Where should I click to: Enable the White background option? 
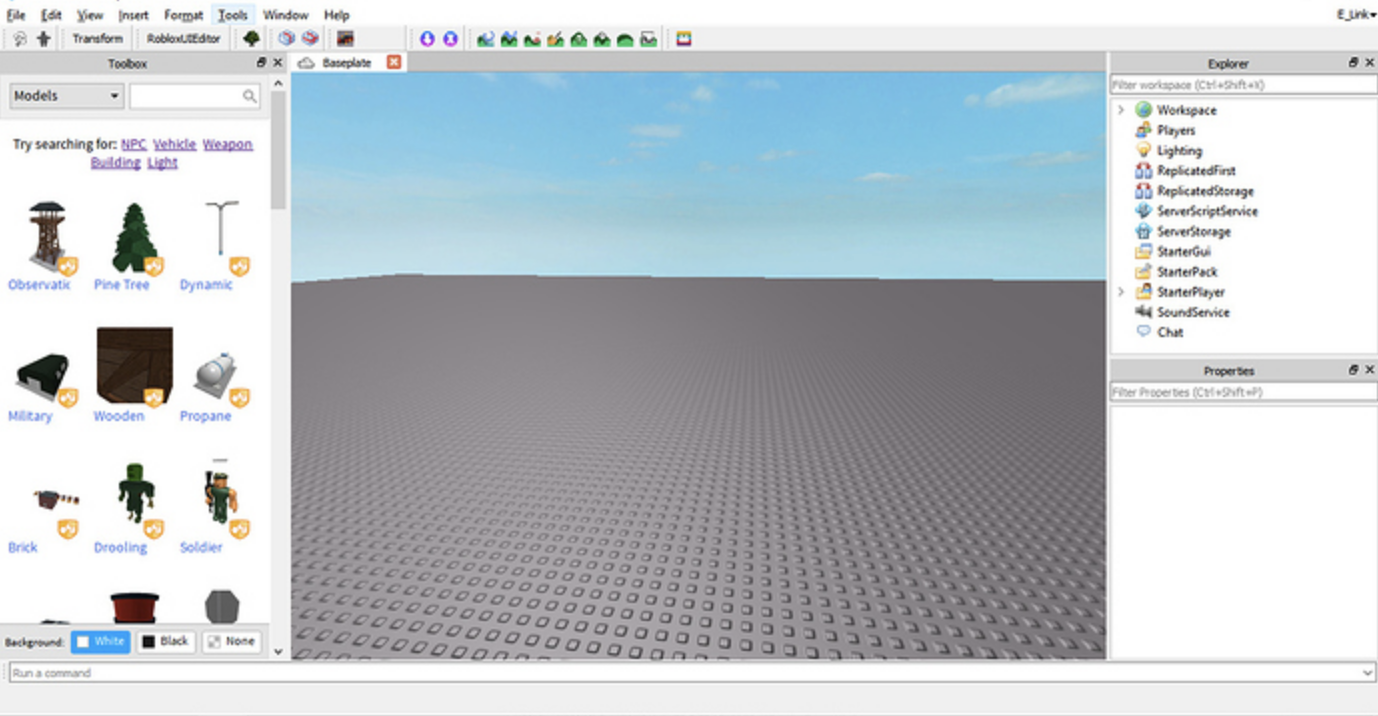pos(100,641)
